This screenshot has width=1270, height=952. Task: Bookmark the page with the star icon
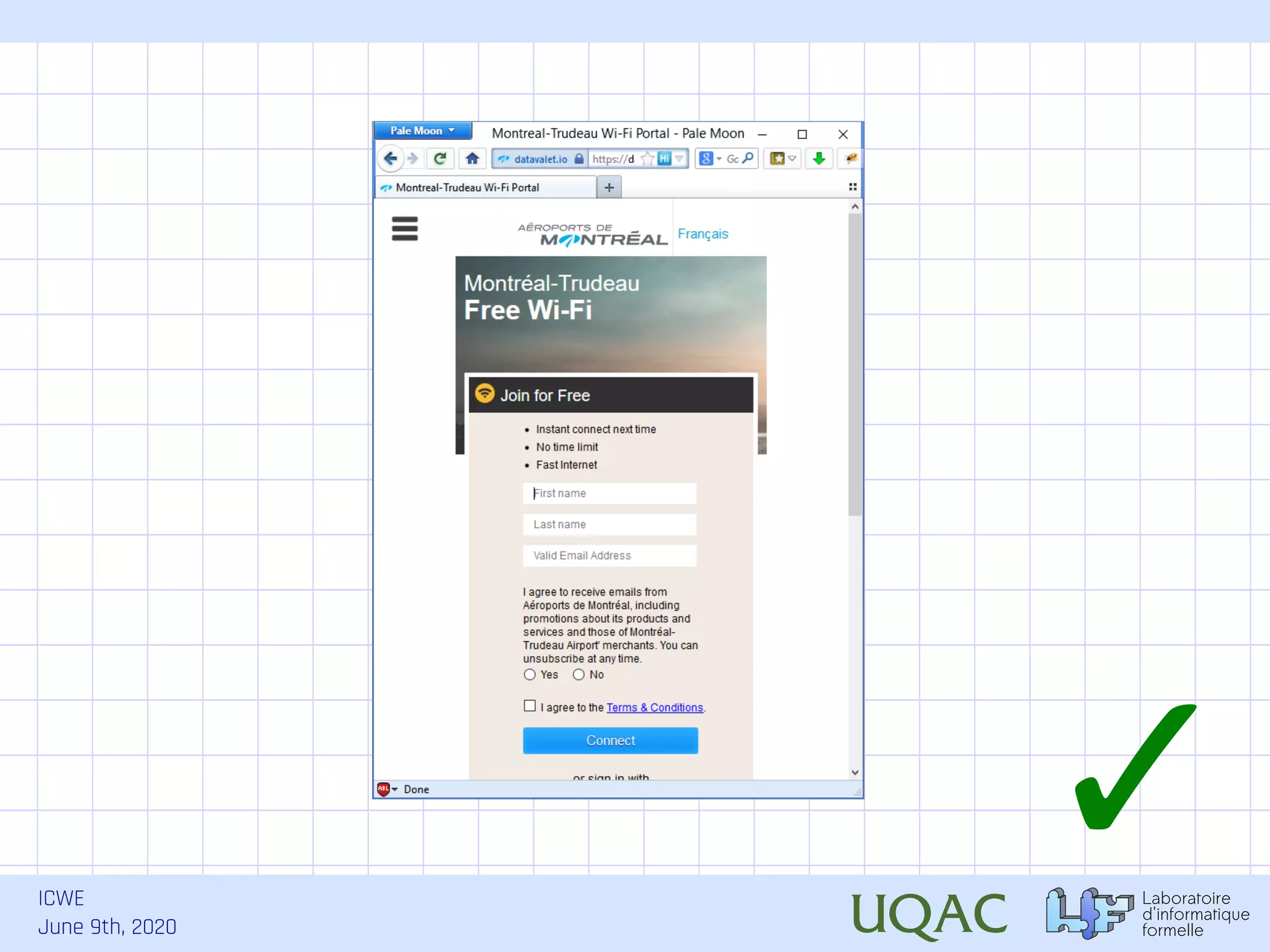click(647, 159)
